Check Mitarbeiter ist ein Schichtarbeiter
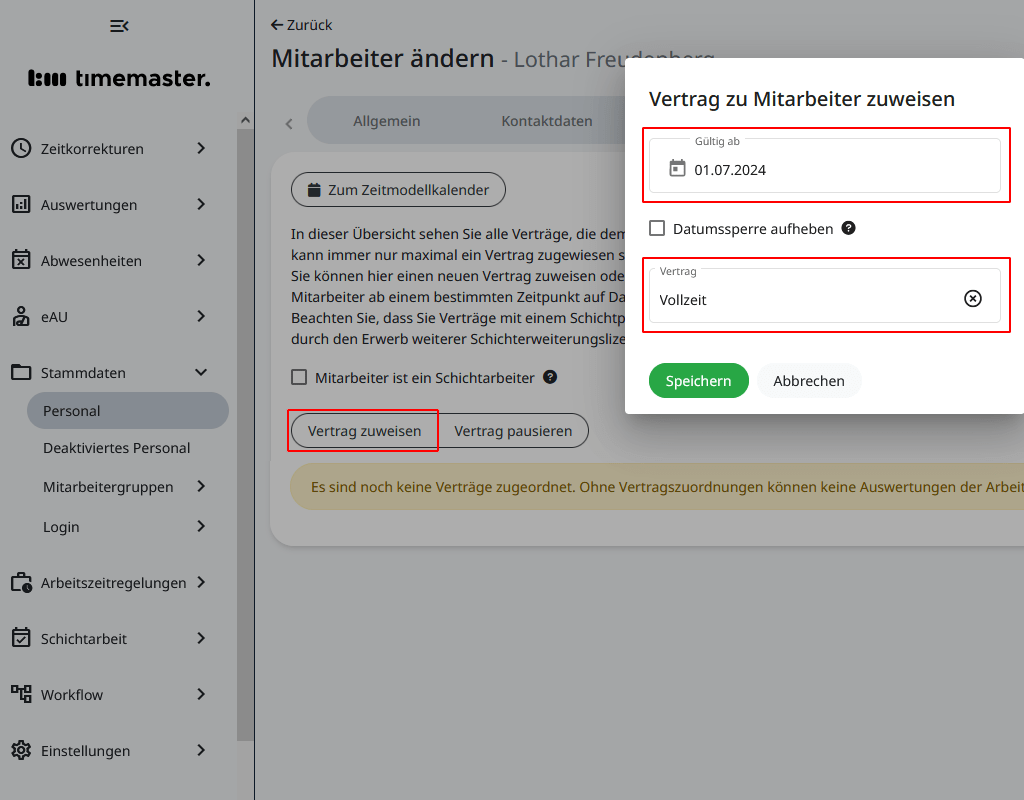 [297, 377]
